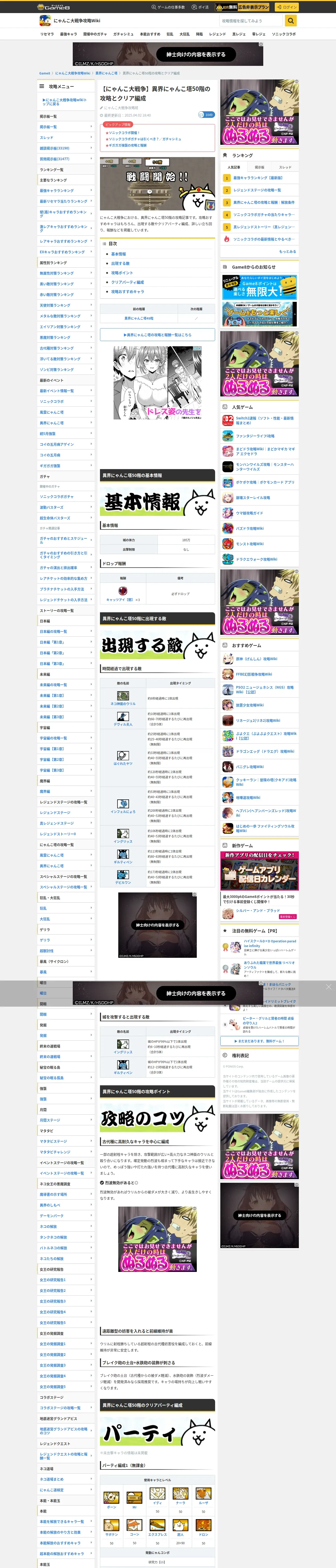The image size is (336, 1568).
Task: Switch to the 人気記事 ranking tab
Action: coord(234,167)
